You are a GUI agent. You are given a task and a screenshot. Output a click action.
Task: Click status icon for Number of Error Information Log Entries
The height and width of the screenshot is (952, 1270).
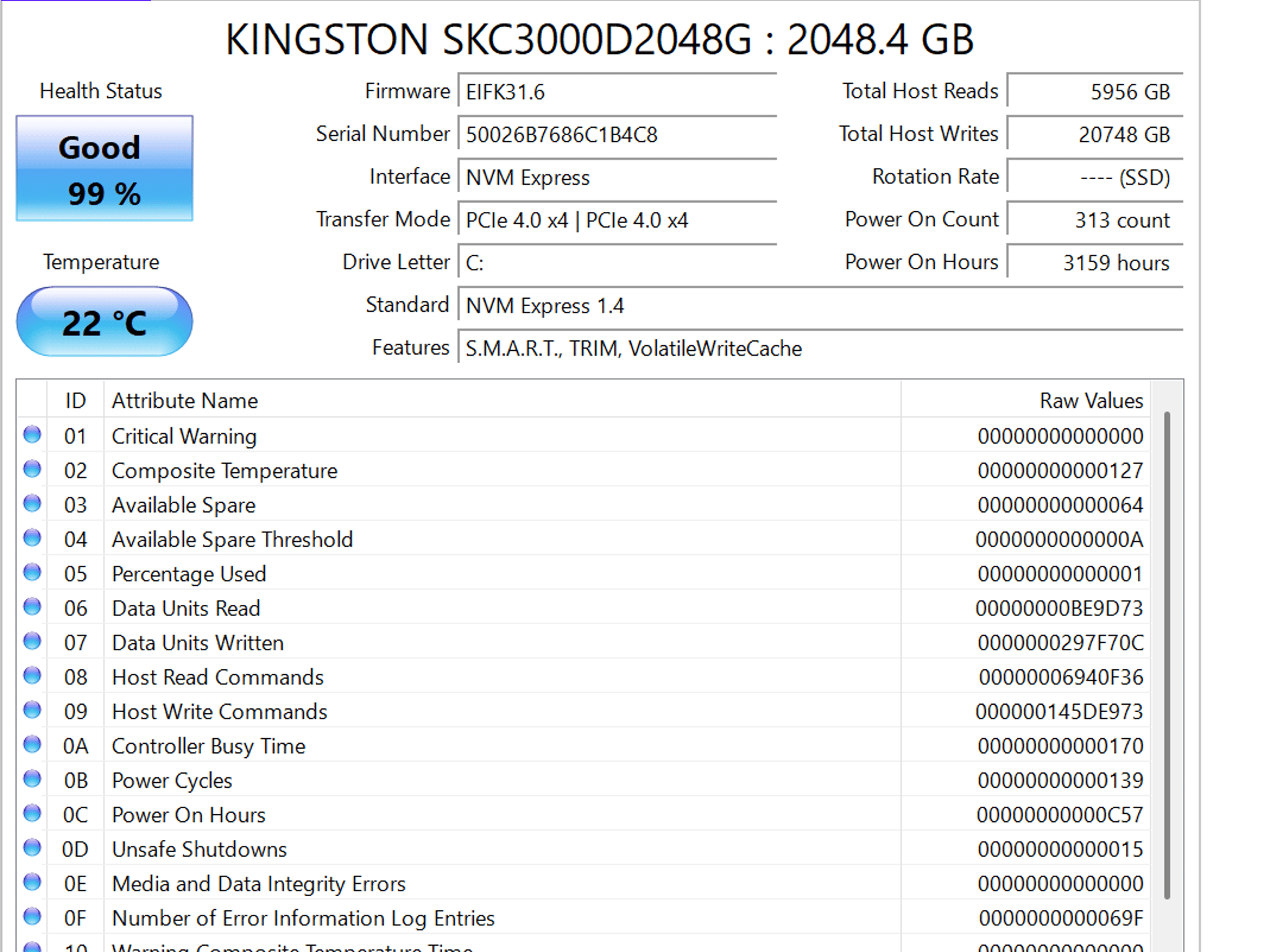32,917
